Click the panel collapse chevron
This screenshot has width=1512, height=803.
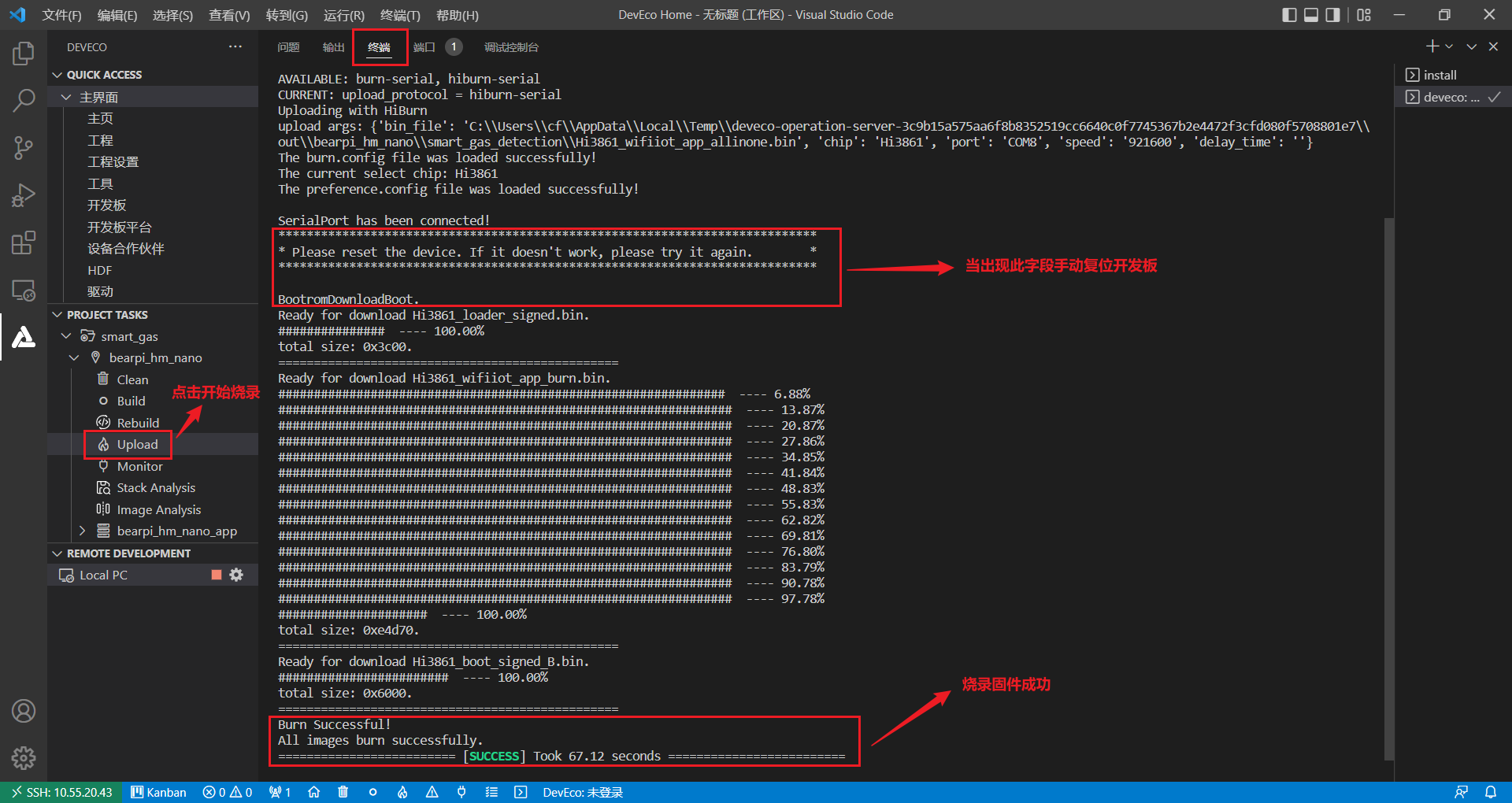click(x=1471, y=46)
